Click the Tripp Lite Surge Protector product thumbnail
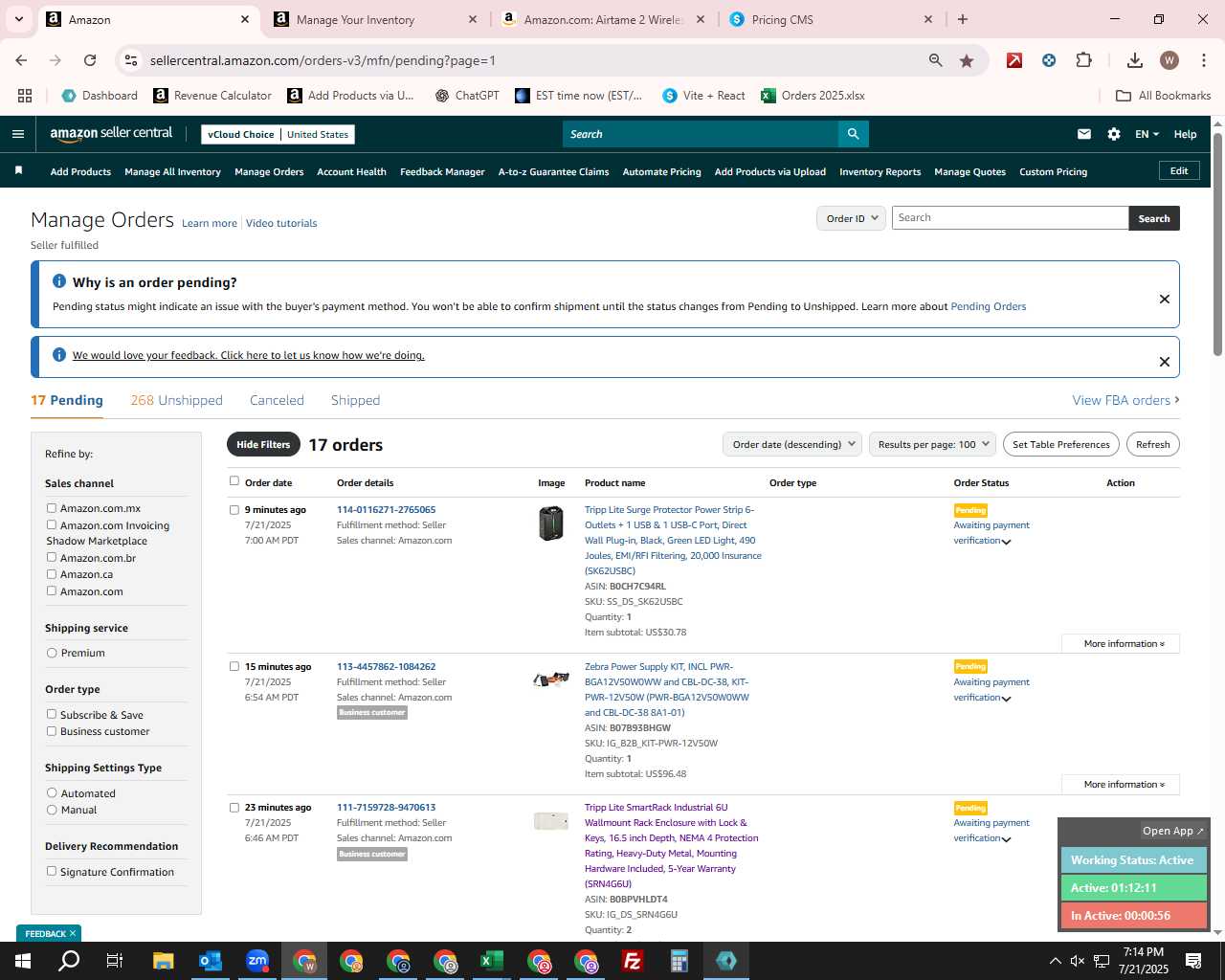The image size is (1225, 980). [550, 523]
